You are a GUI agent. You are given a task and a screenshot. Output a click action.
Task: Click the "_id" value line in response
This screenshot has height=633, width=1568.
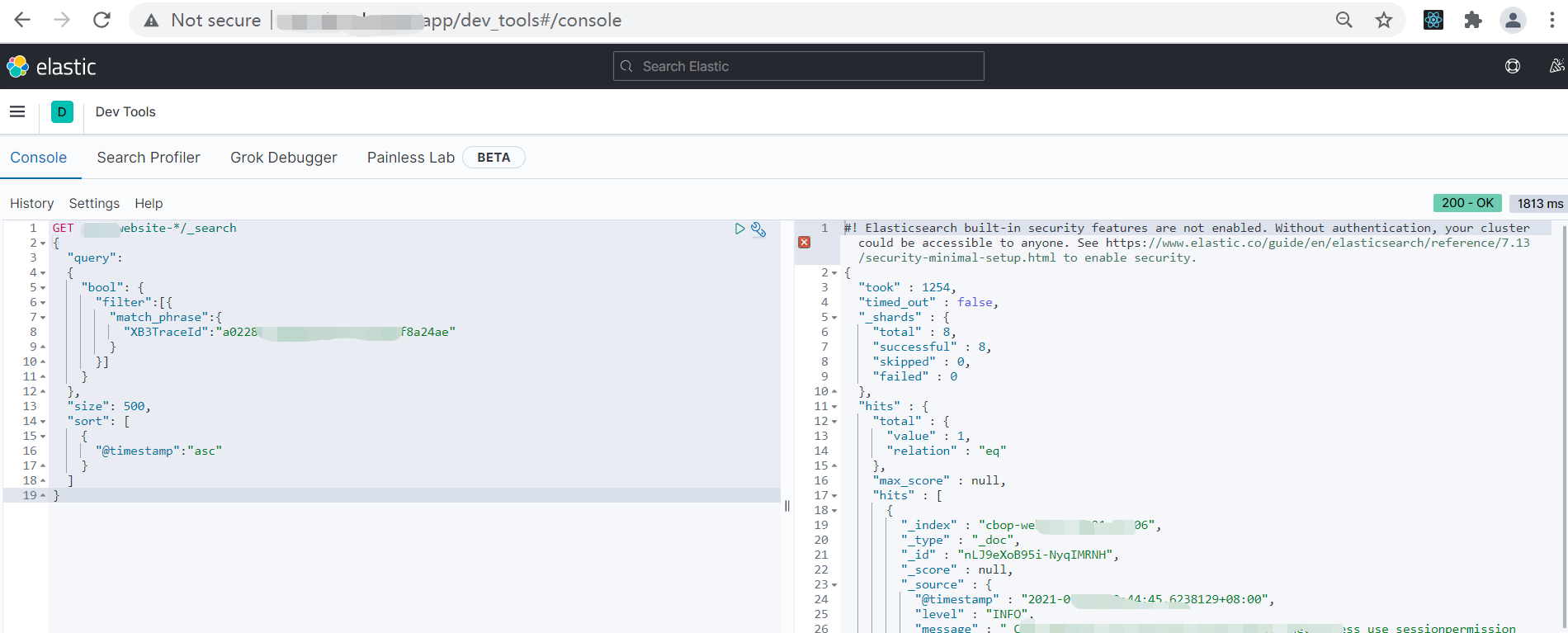(1010, 555)
